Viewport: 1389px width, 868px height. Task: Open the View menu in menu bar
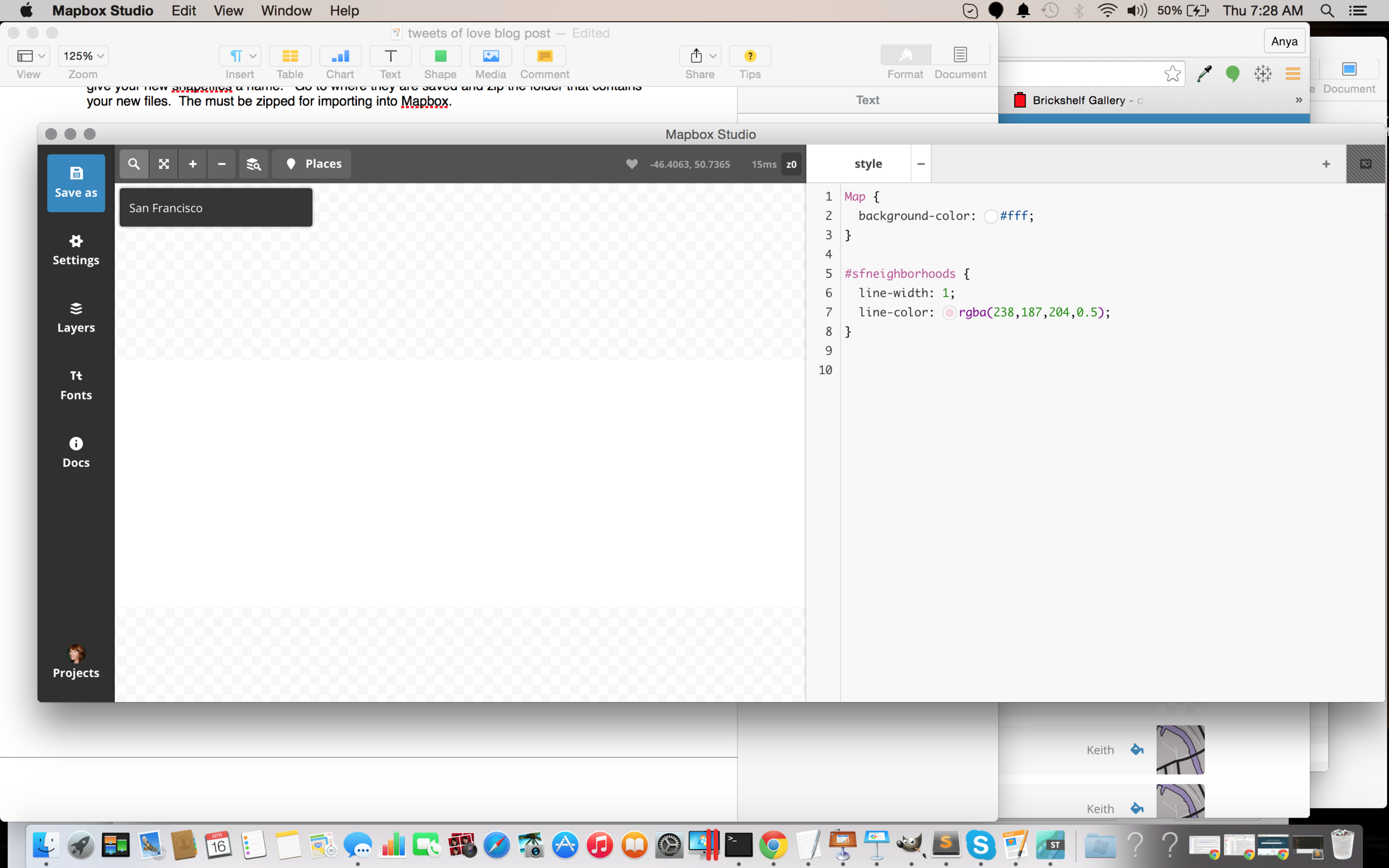click(x=228, y=11)
